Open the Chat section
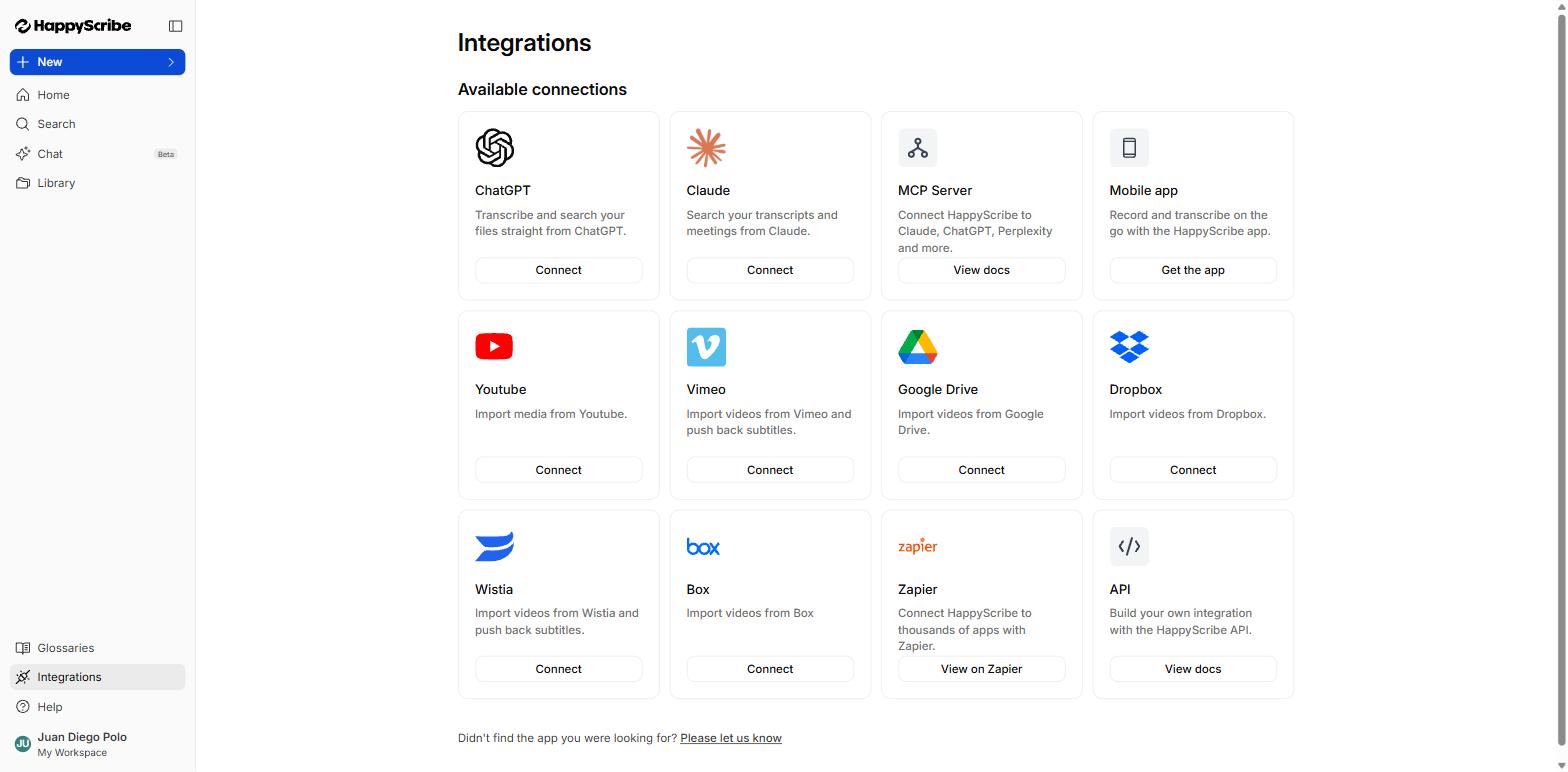The height and width of the screenshot is (772, 1568). point(97,154)
